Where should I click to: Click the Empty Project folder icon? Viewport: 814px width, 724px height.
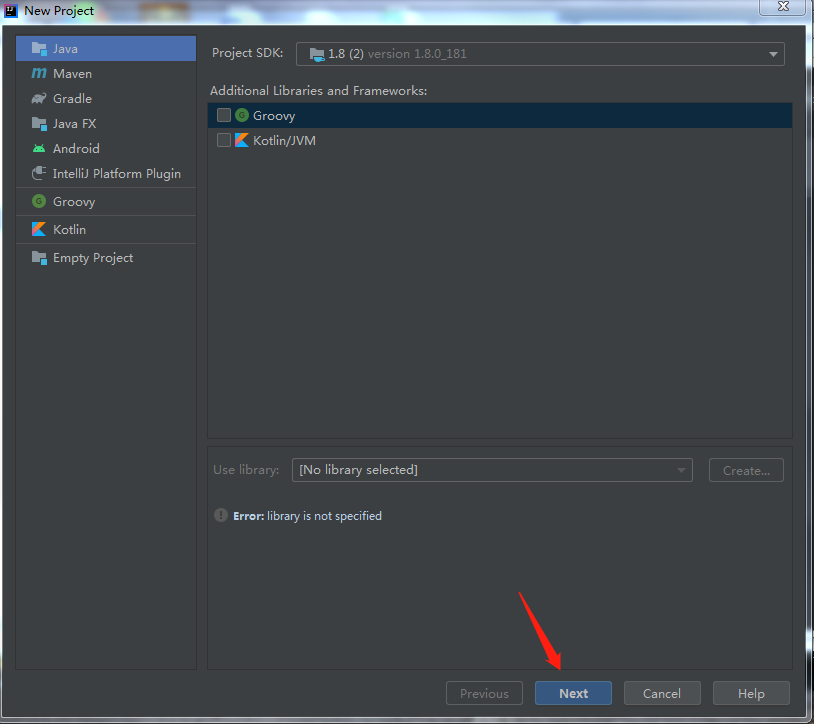coord(39,257)
